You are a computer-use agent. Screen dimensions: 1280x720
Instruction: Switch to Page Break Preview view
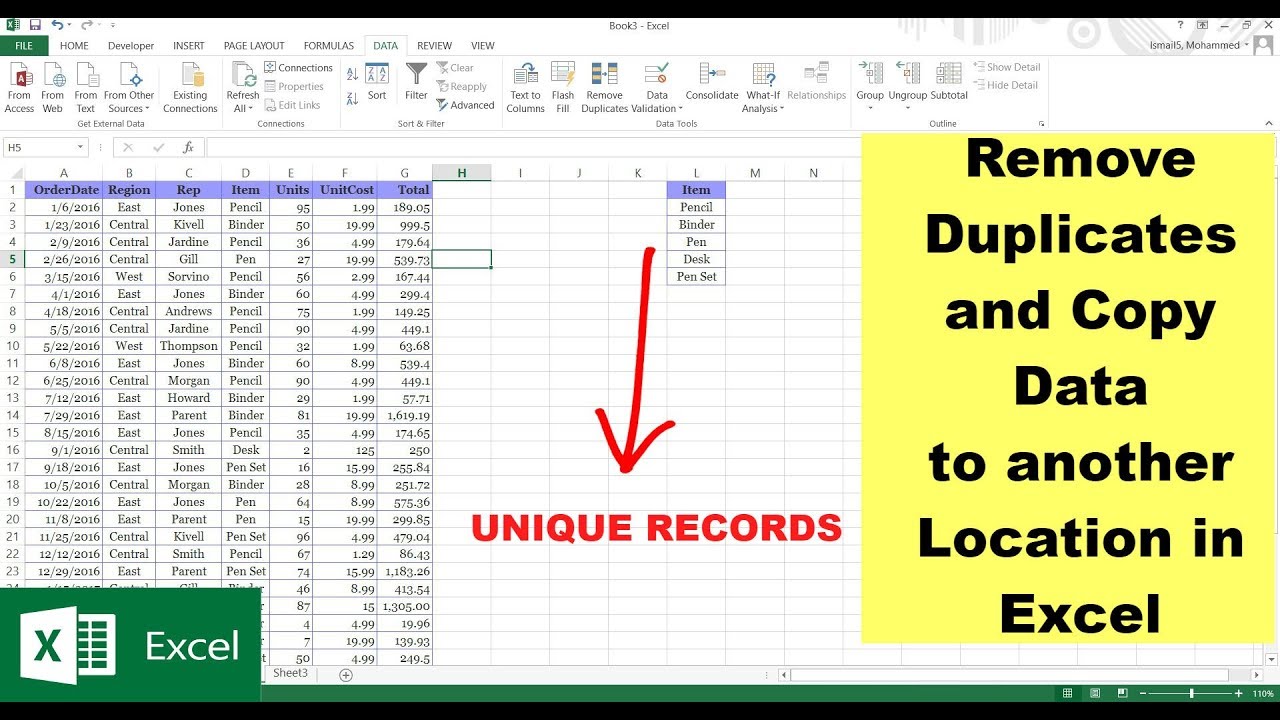point(1125,693)
